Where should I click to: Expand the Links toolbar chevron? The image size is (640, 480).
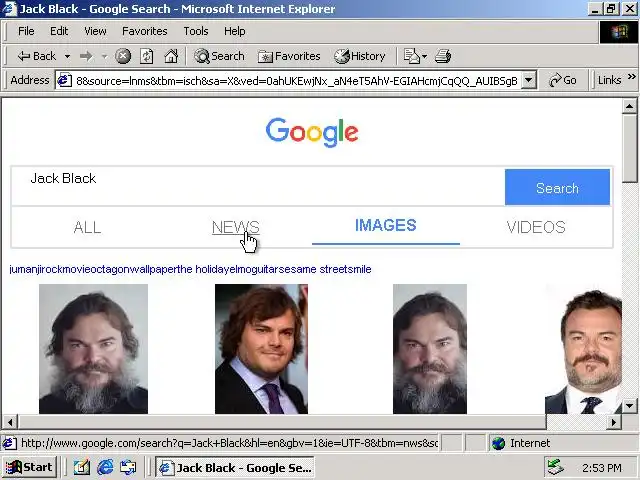[x=631, y=77]
